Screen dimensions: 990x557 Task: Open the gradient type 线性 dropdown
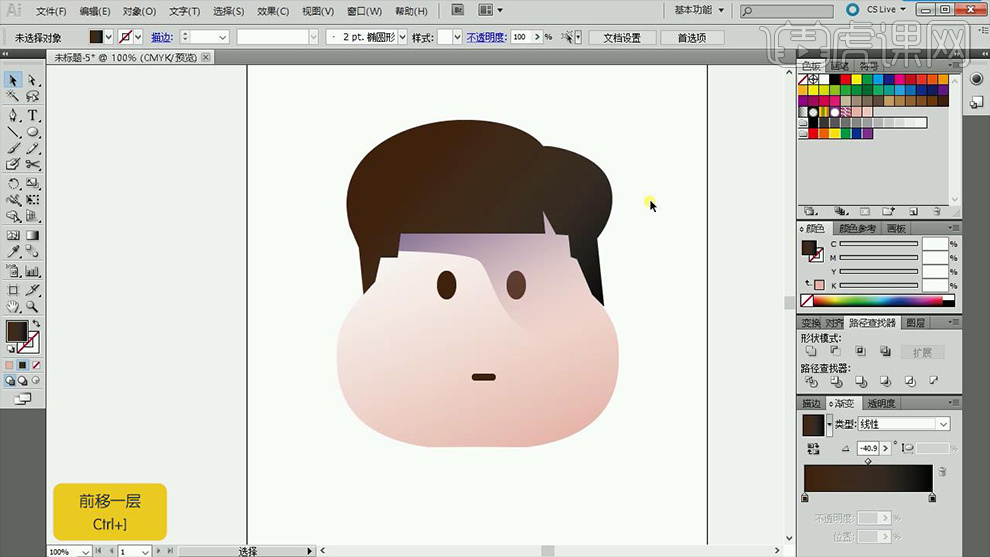point(943,424)
